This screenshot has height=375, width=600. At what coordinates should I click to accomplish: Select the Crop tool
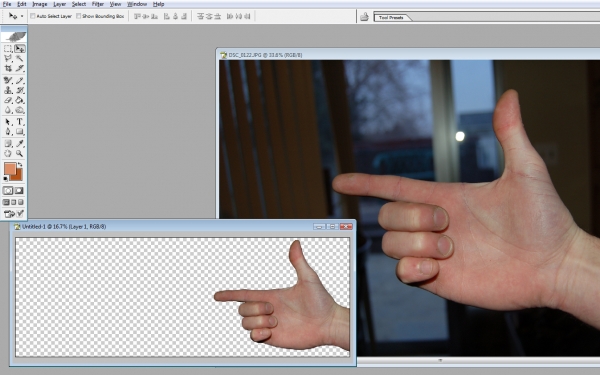(8, 68)
